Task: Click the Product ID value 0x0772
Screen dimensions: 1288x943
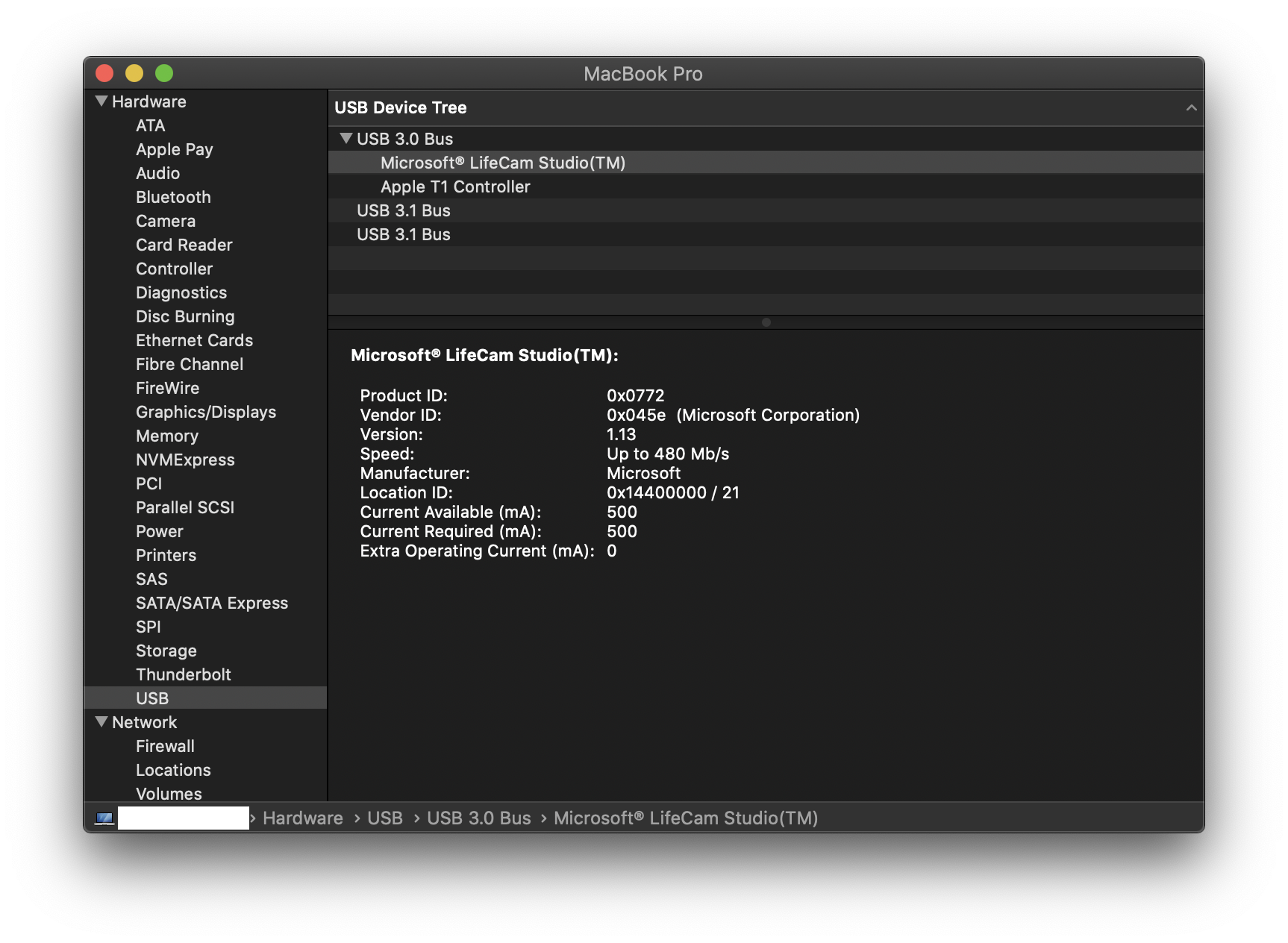Action: coord(636,395)
